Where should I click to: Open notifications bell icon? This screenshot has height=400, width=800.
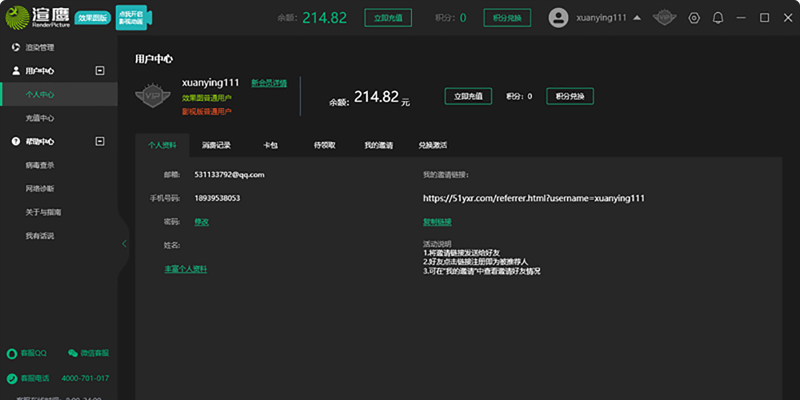[718, 18]
